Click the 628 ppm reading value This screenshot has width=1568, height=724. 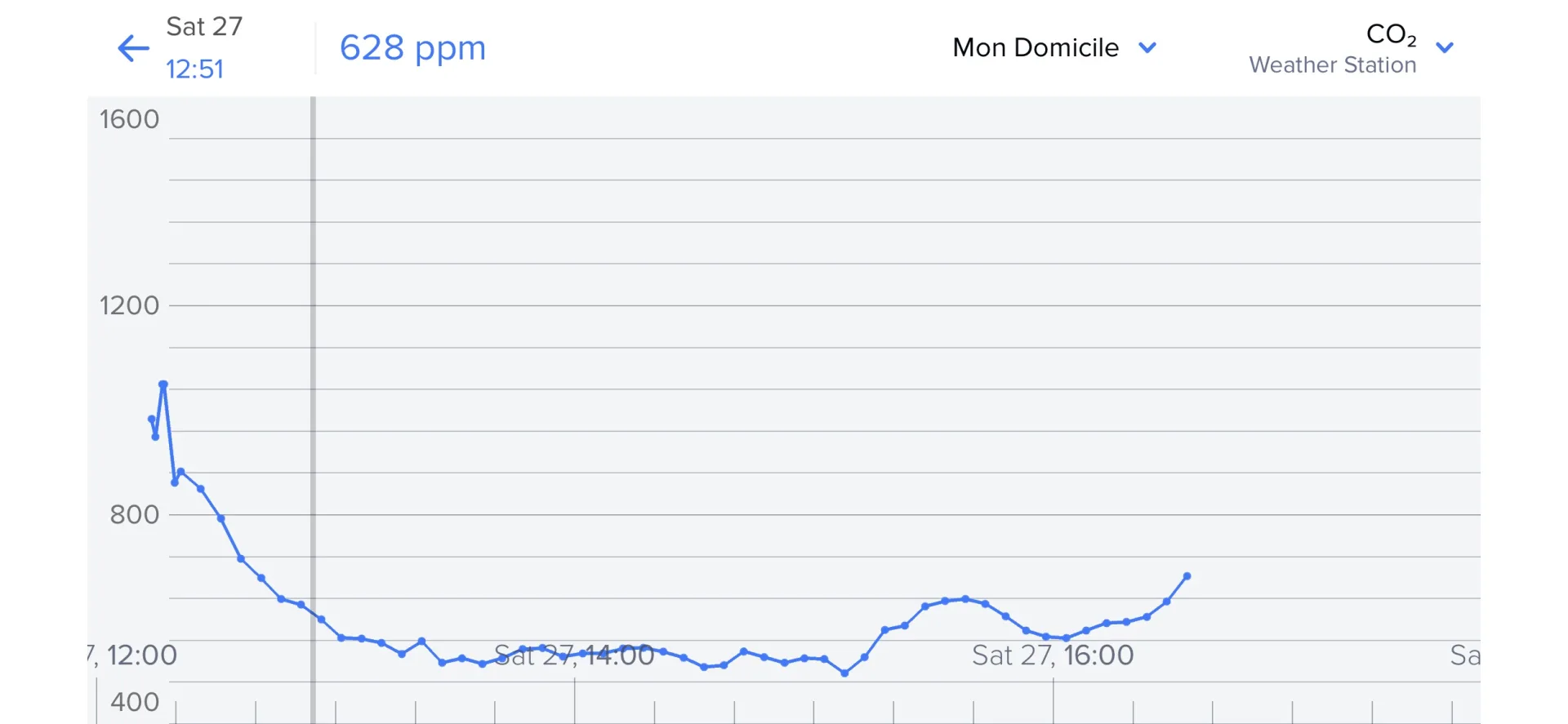click(x=412, y=48)
